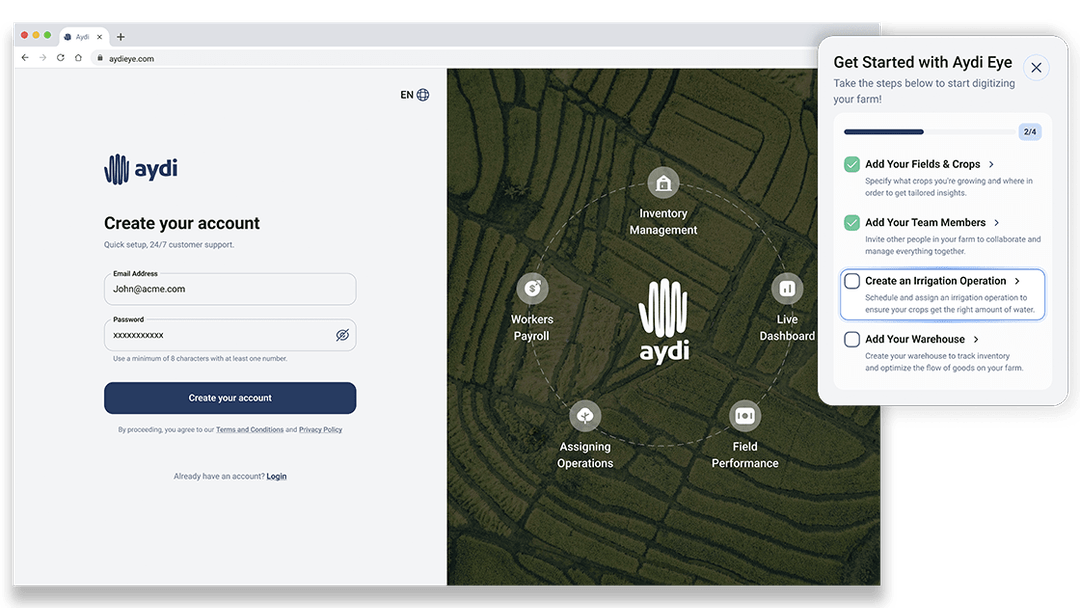
Task: Check the Add Your Warehouse box
Action: (852, 340)
